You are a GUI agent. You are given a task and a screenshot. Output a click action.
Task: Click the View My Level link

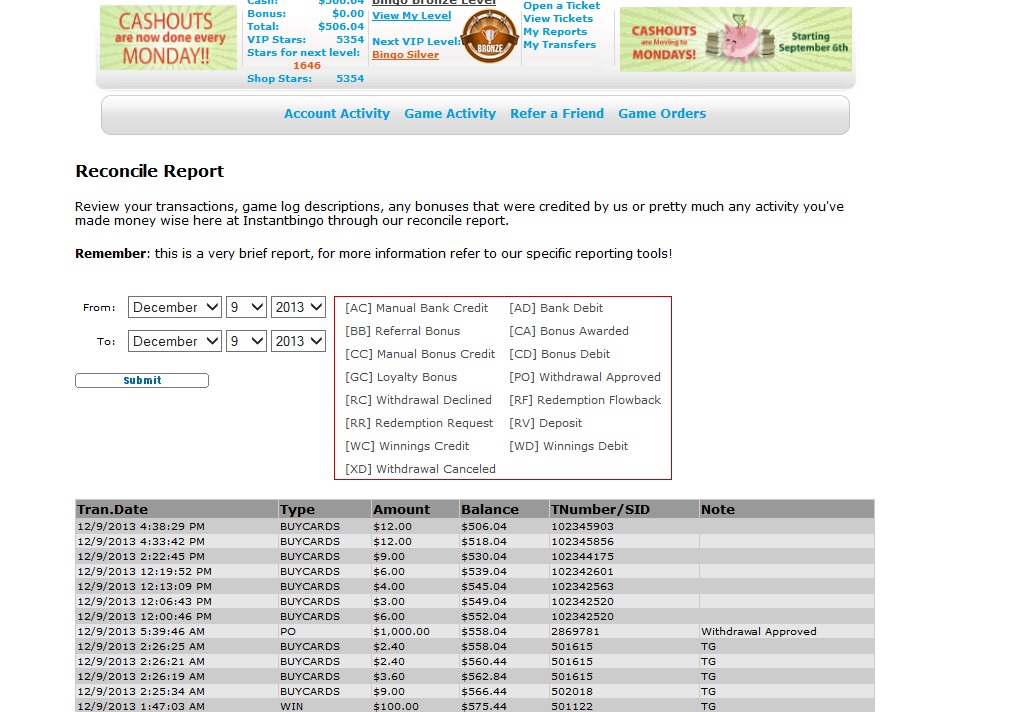411,16
